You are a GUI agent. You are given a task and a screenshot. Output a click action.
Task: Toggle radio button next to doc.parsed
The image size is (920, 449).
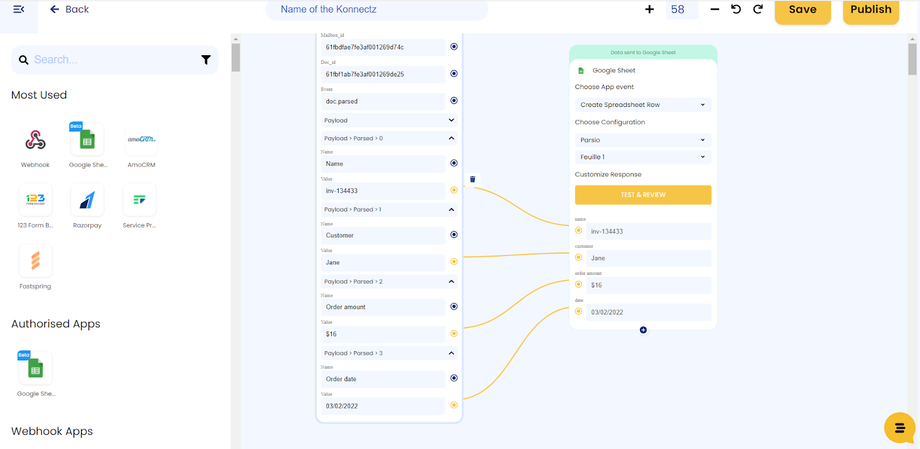point(454,101)
